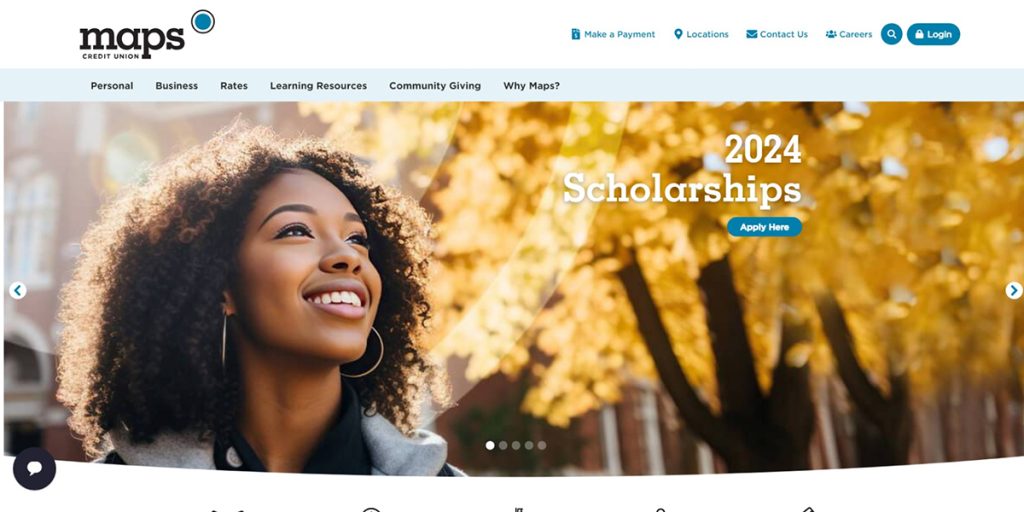Click the Maps Credit Union logo
The height and width of the screenshot is (512, 1024).
coord(147,35)
